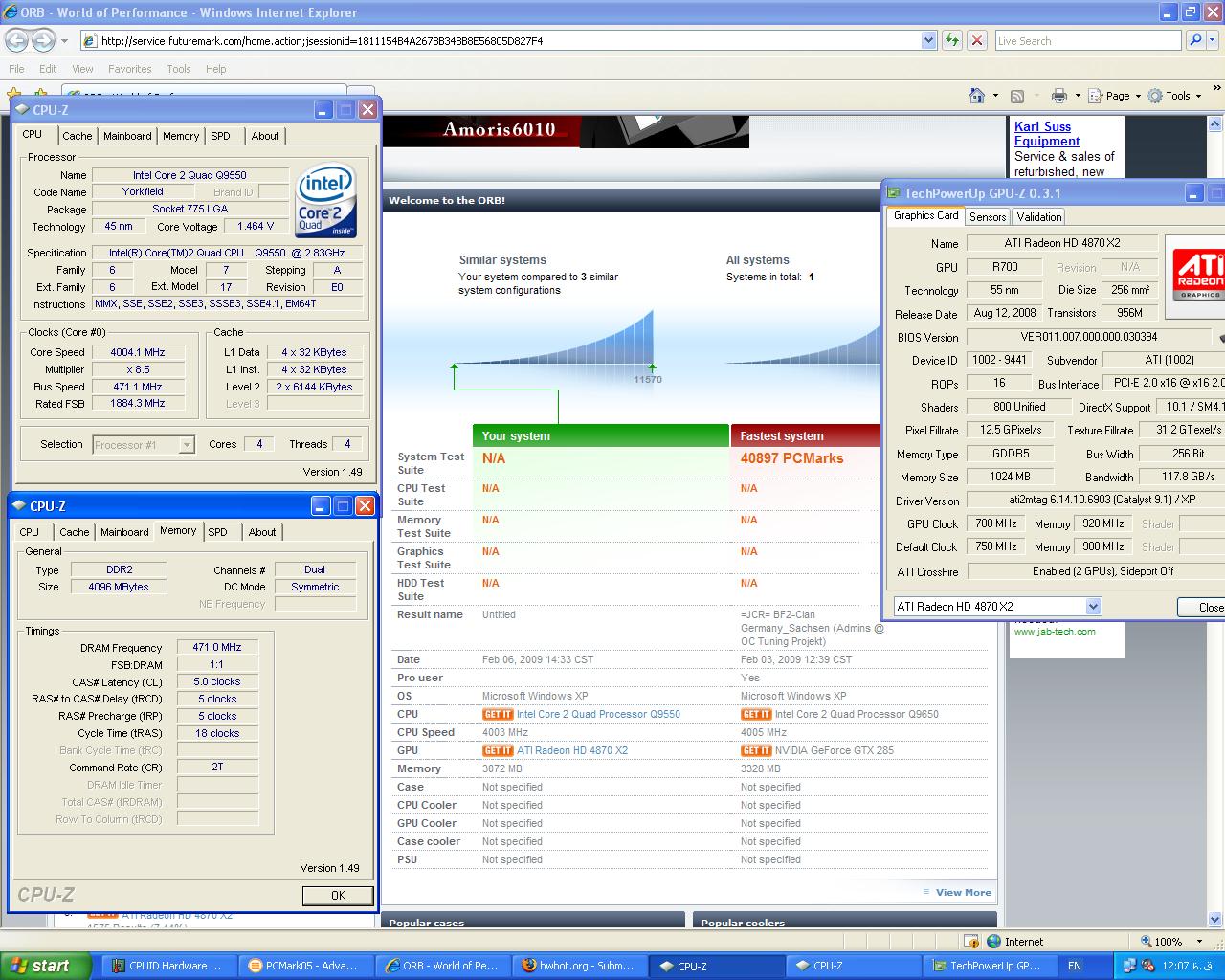Click the Internet zone globe icon in status bar
The image size is (1225, 980).
point(993,942)
